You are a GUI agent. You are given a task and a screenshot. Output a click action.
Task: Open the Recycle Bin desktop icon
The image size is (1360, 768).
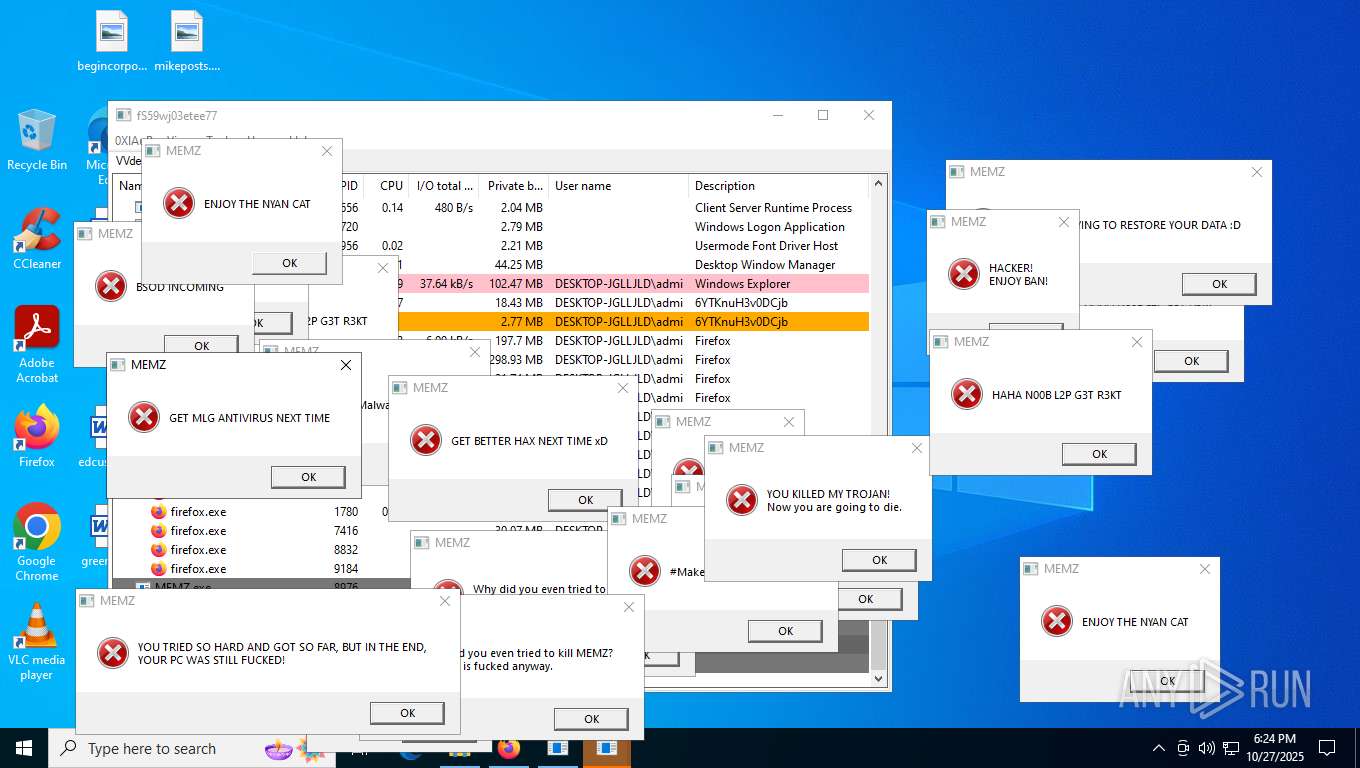pyautogui.click(x=37, y=140)
